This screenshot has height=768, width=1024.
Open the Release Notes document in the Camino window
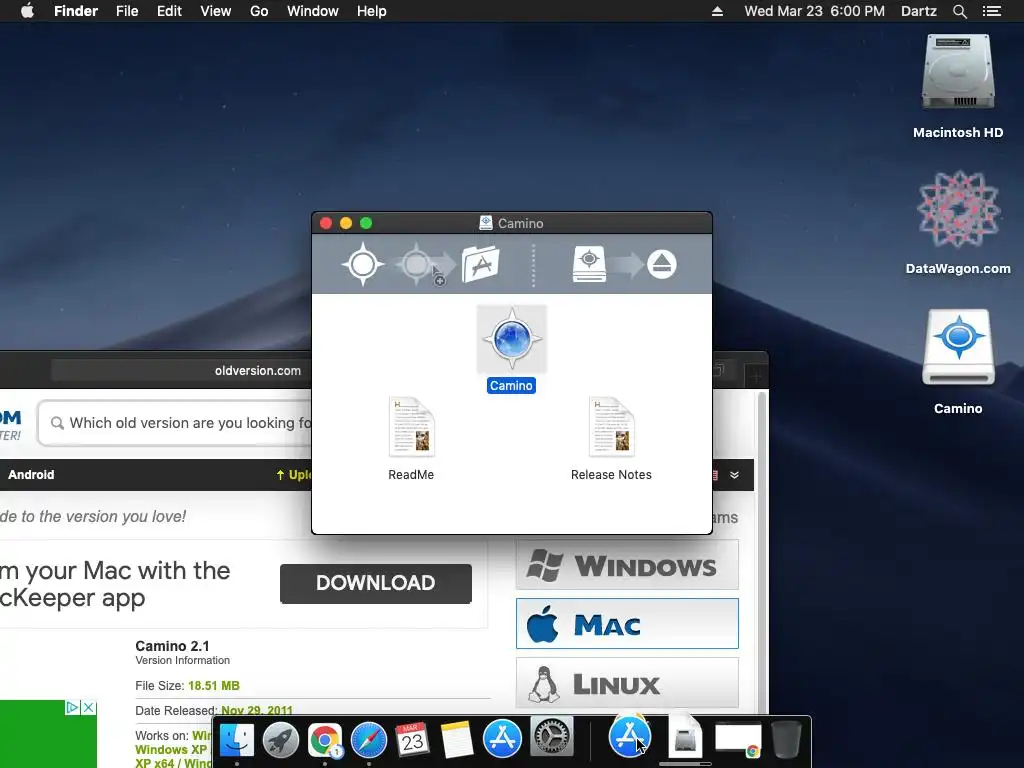tap(611, 427)
